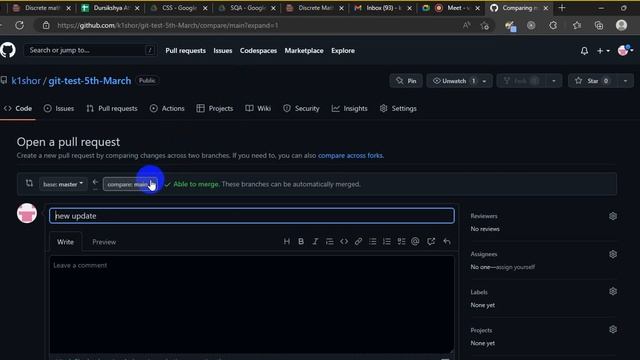Open Projects gear settings
Viewport: 640px width, 360px height.
pyautogui.click(x=613, y=329)
